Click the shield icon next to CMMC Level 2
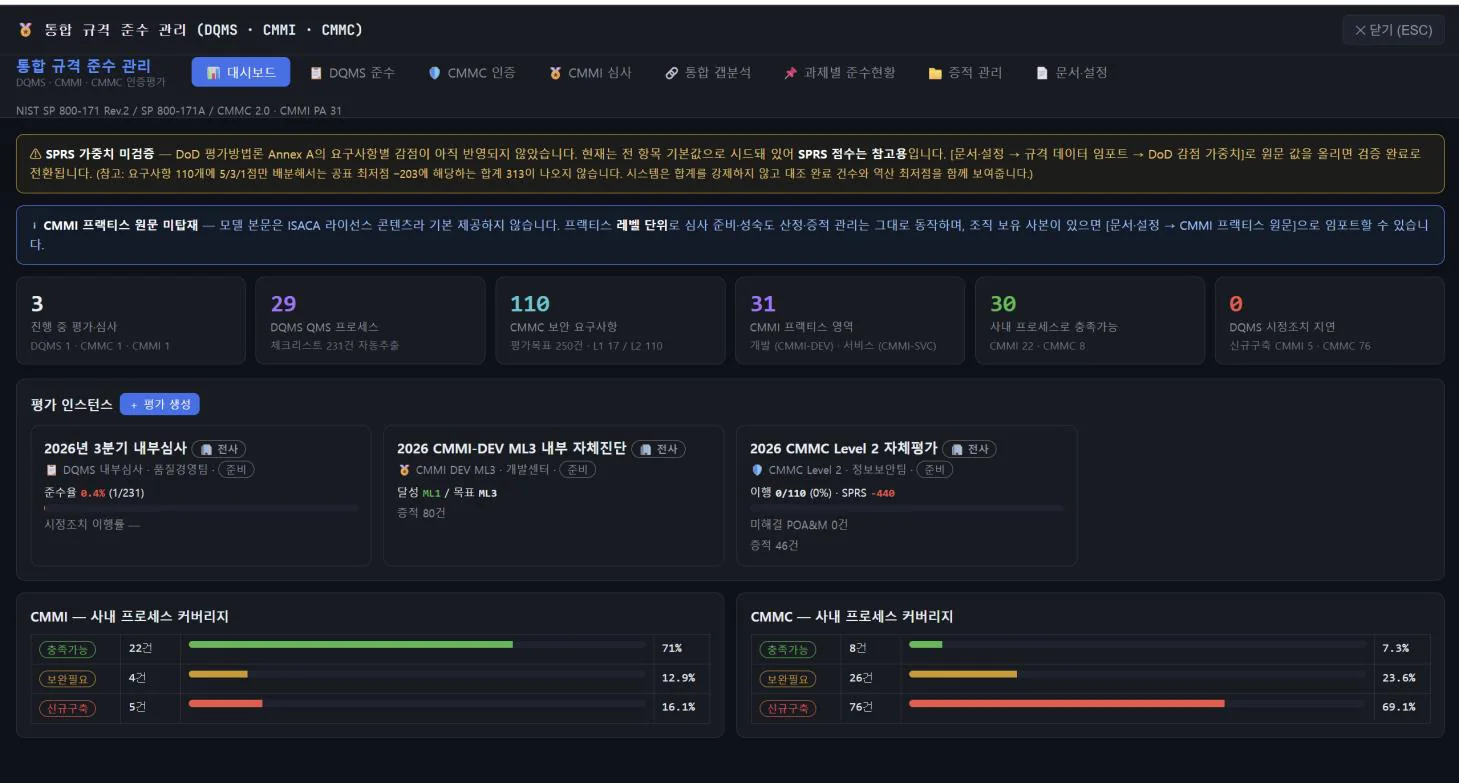This screenshot has height=783, width=1459. coord(757,470)
